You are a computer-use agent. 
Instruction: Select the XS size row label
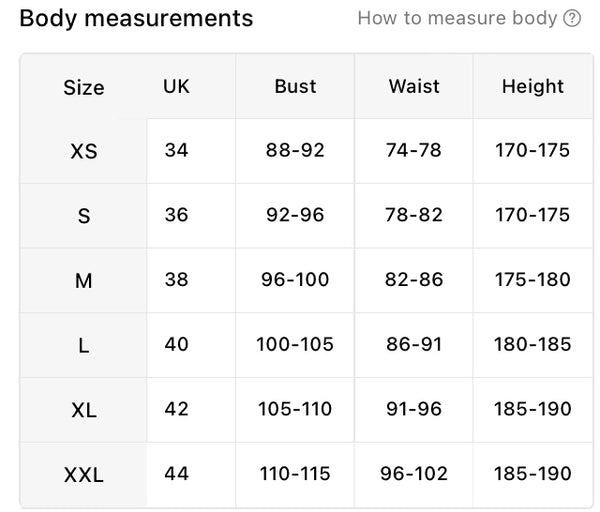point(84,151)
